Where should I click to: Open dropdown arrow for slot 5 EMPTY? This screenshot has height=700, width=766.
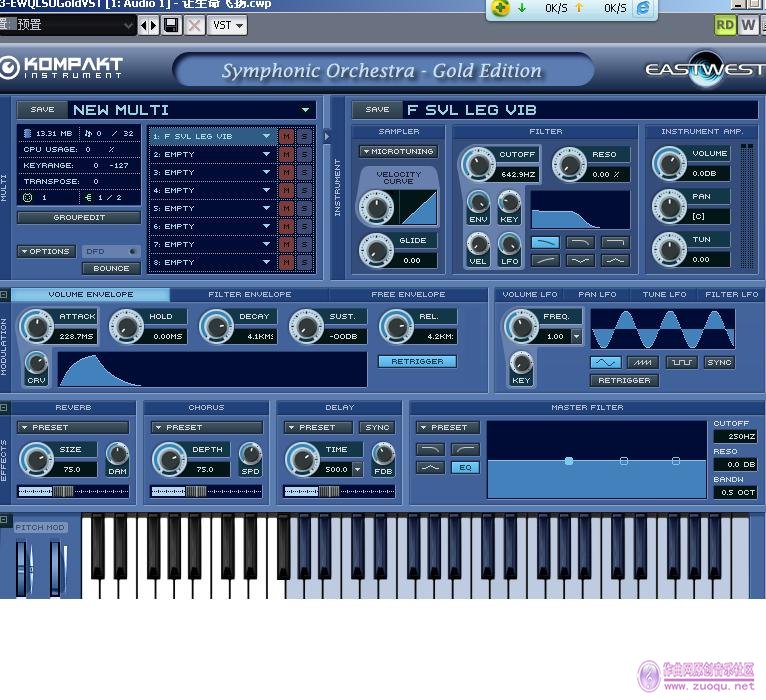pyautogui.click(x=266, y=209)
